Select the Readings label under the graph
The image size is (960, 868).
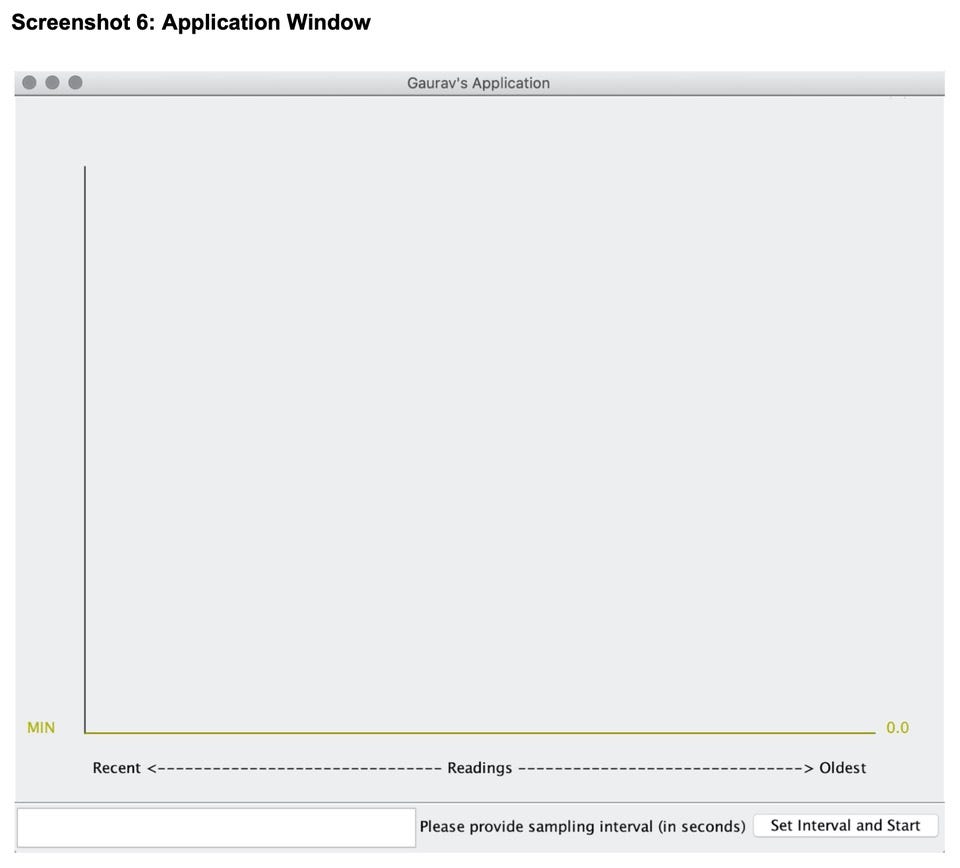(479, 768)
